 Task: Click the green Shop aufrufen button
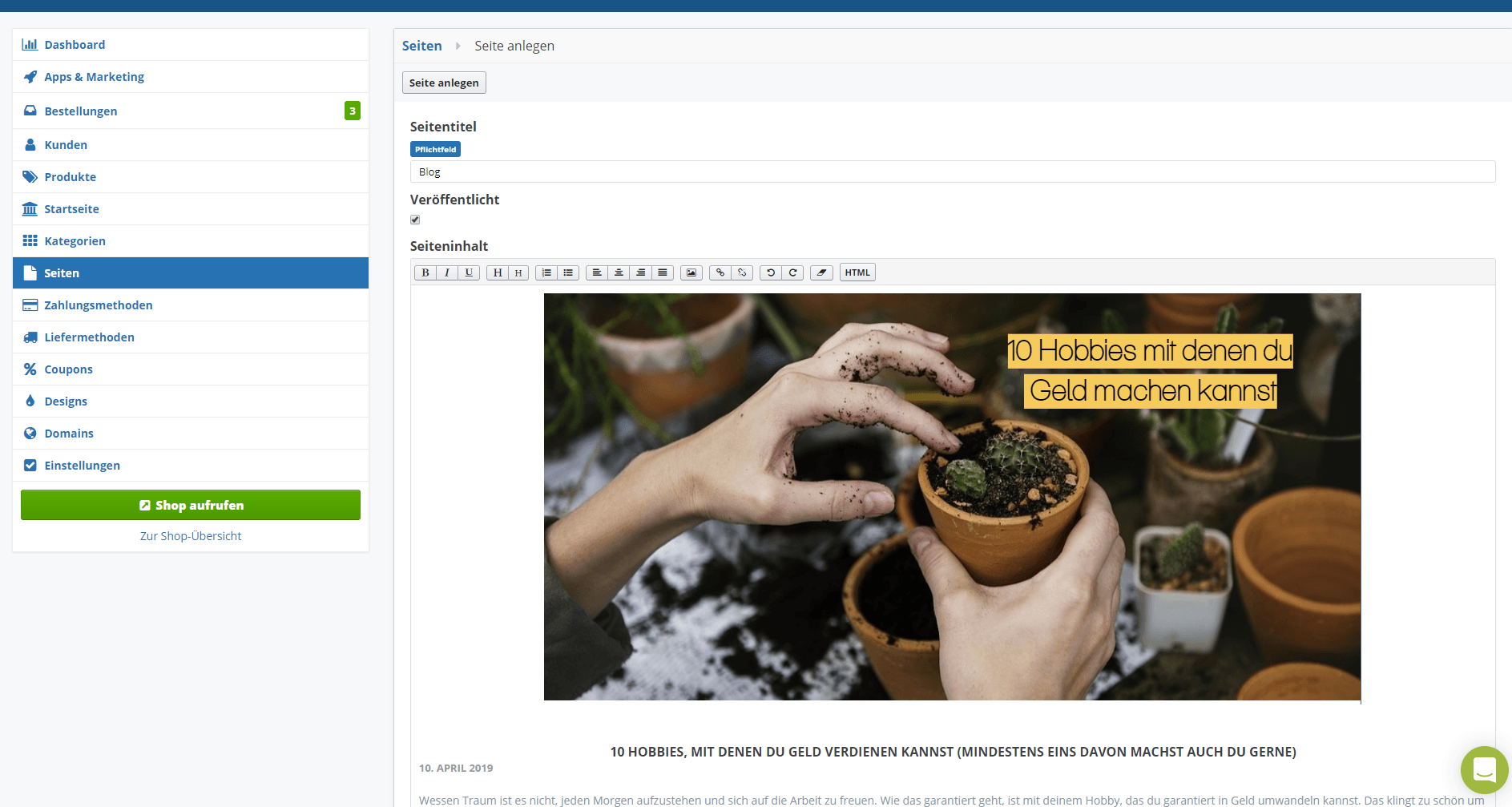tap(191, 505)
